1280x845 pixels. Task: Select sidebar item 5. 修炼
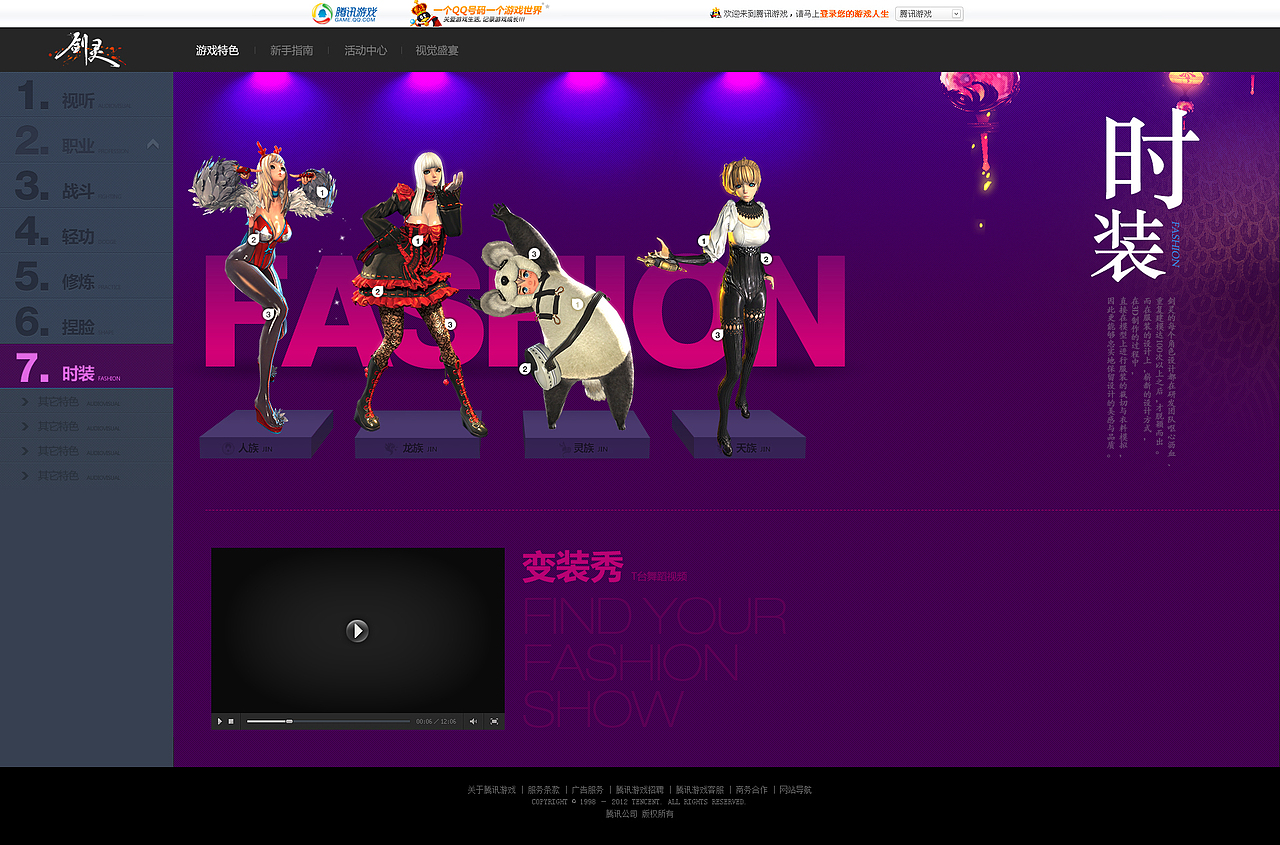86,276
